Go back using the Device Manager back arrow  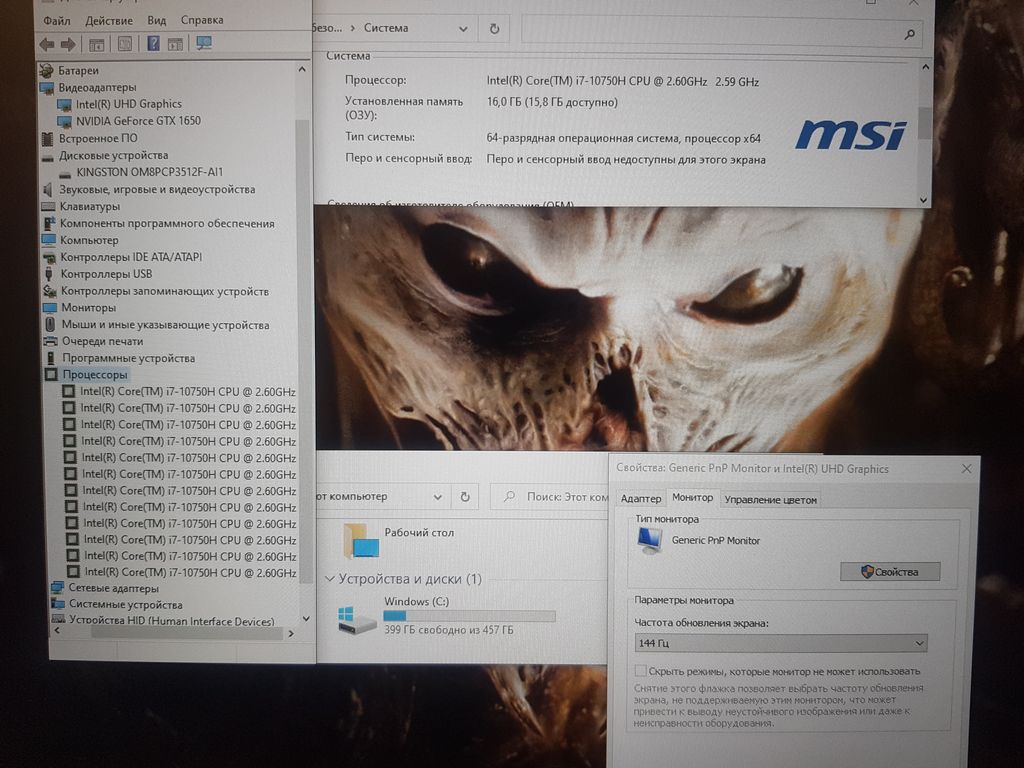(x=46, y=44)
